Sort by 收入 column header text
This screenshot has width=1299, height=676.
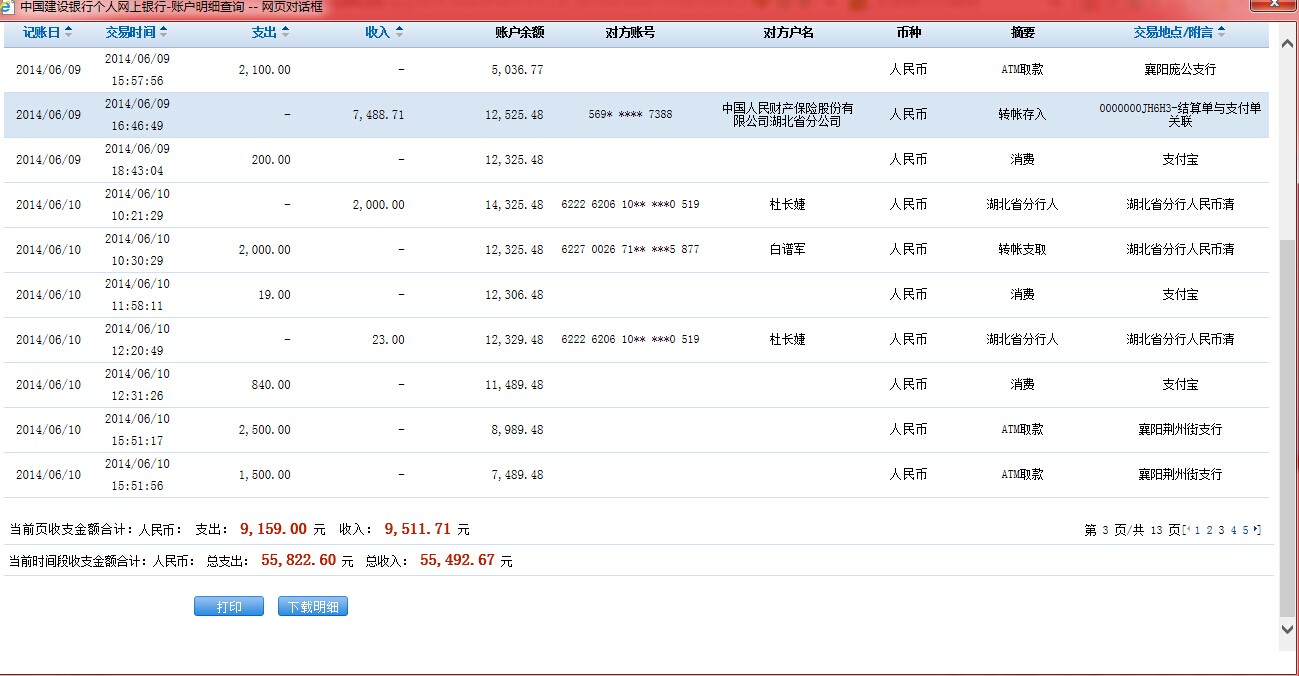[x=377, y=32]
